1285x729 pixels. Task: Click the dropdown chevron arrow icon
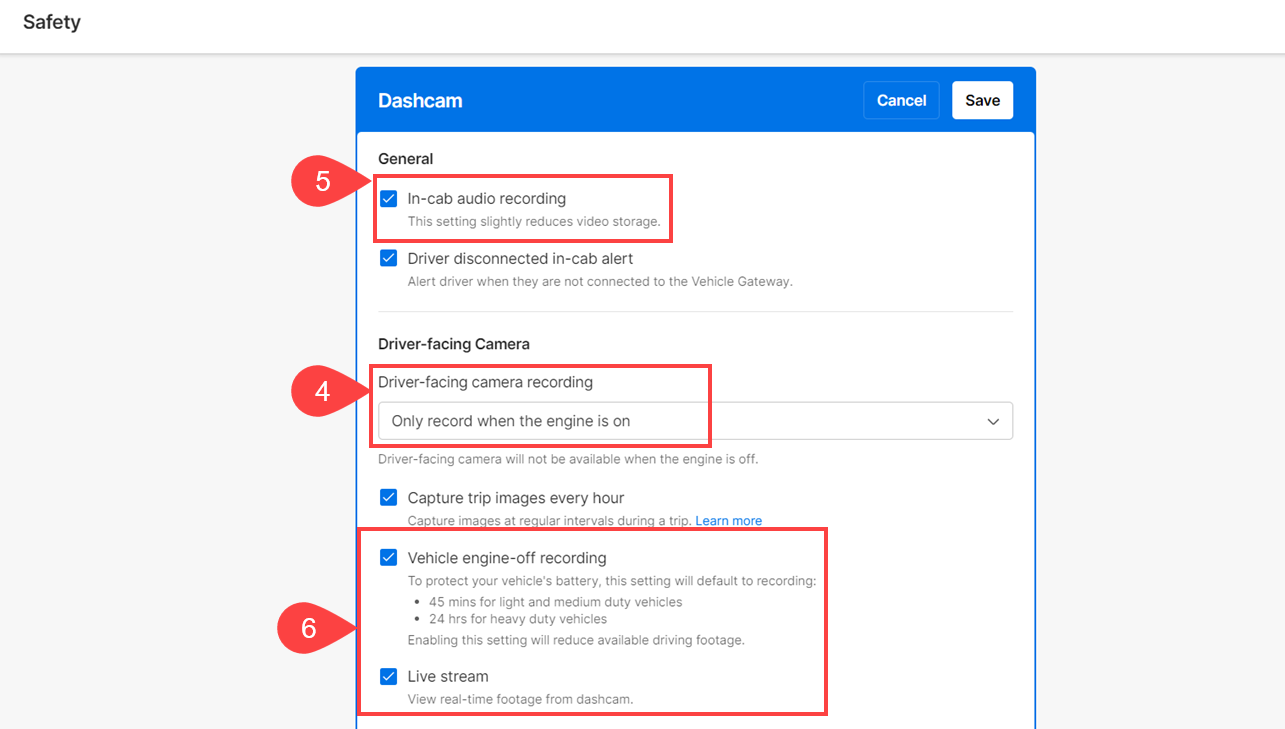[x=993, y=421]
